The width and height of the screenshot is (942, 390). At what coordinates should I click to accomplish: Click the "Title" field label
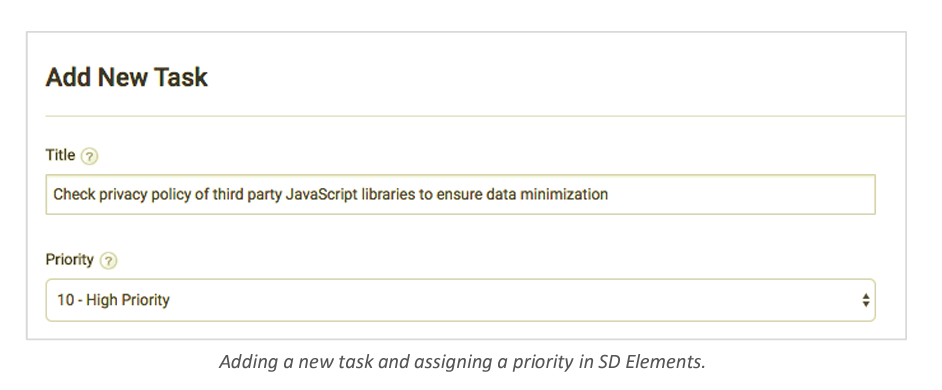point(60,155)
